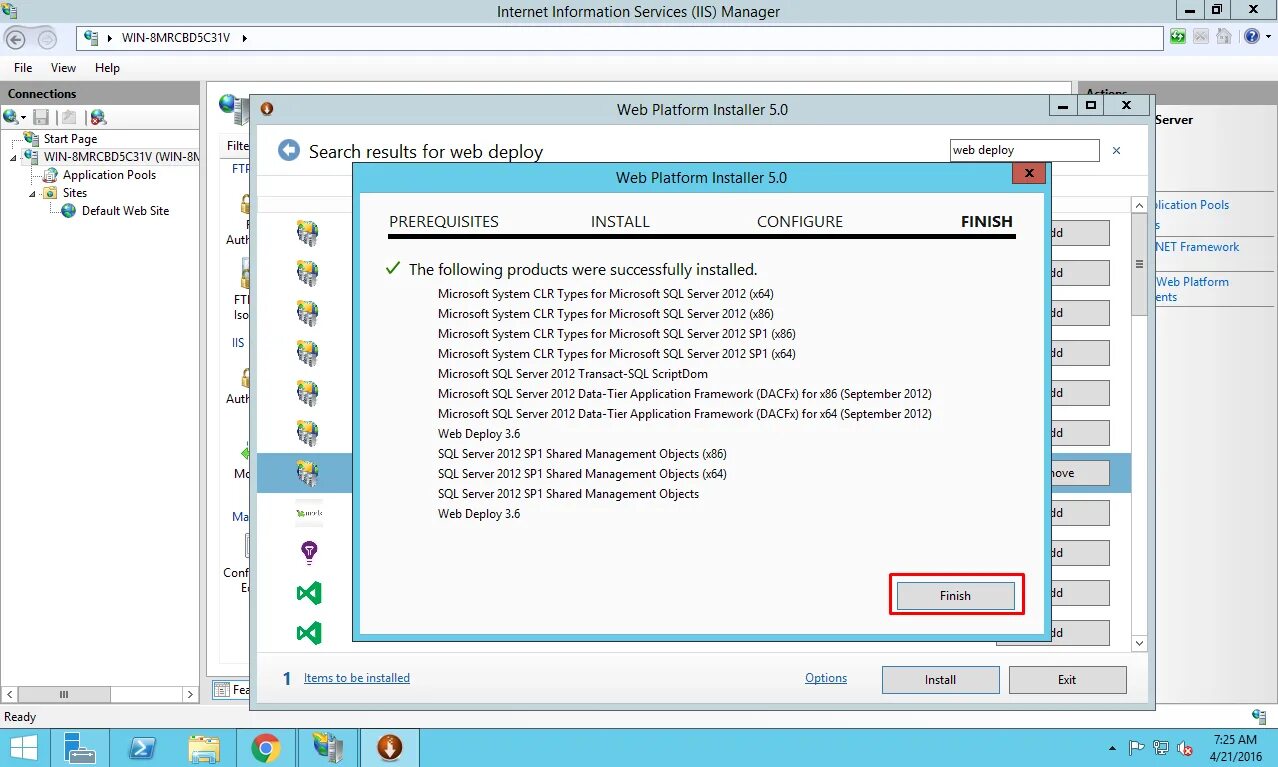Click the down arrow on results scrollbar
Screen dimensions: 1278x767
point(1139,643)
